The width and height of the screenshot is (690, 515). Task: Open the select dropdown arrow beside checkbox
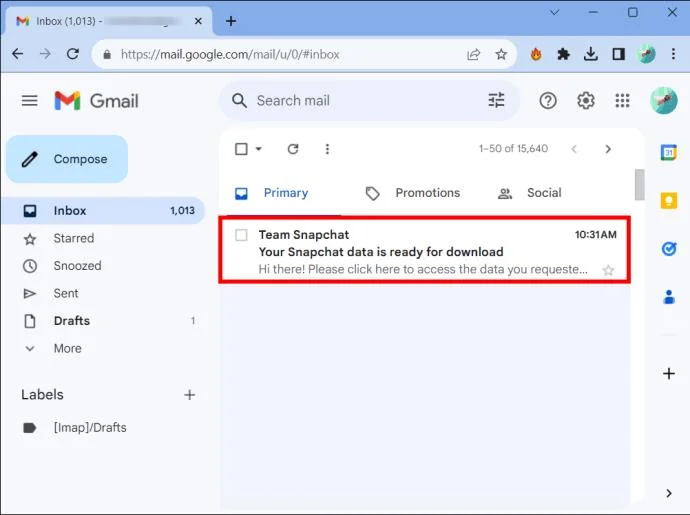coord(259,149)
